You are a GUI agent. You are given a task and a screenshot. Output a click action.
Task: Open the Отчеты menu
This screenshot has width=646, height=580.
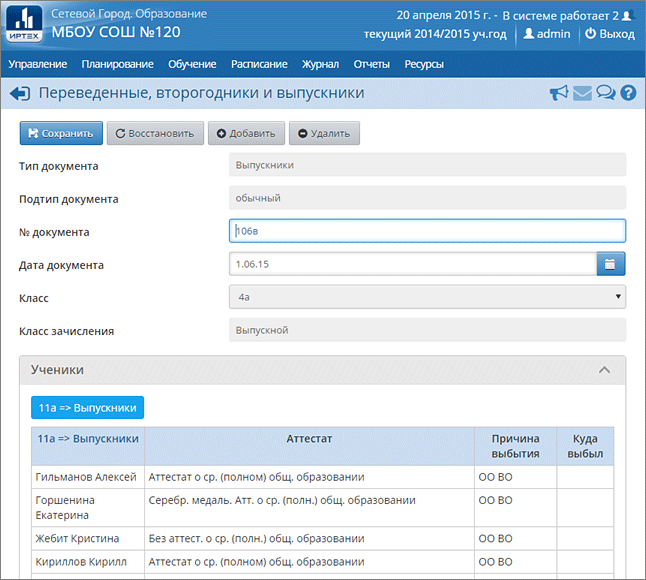pyautogui.click(x=372, y=64)
